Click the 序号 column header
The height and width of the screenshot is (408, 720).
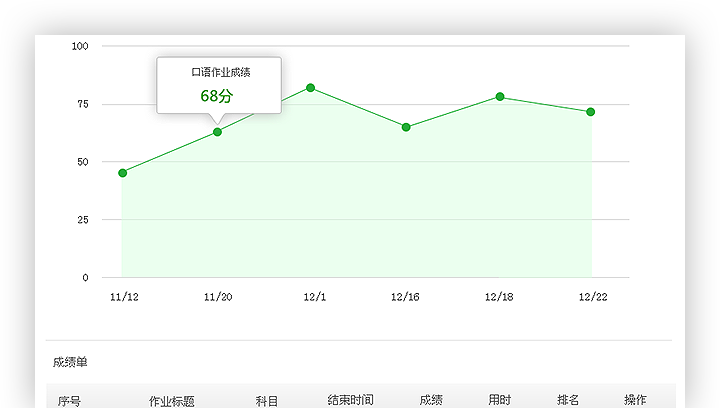coord(69,400)
